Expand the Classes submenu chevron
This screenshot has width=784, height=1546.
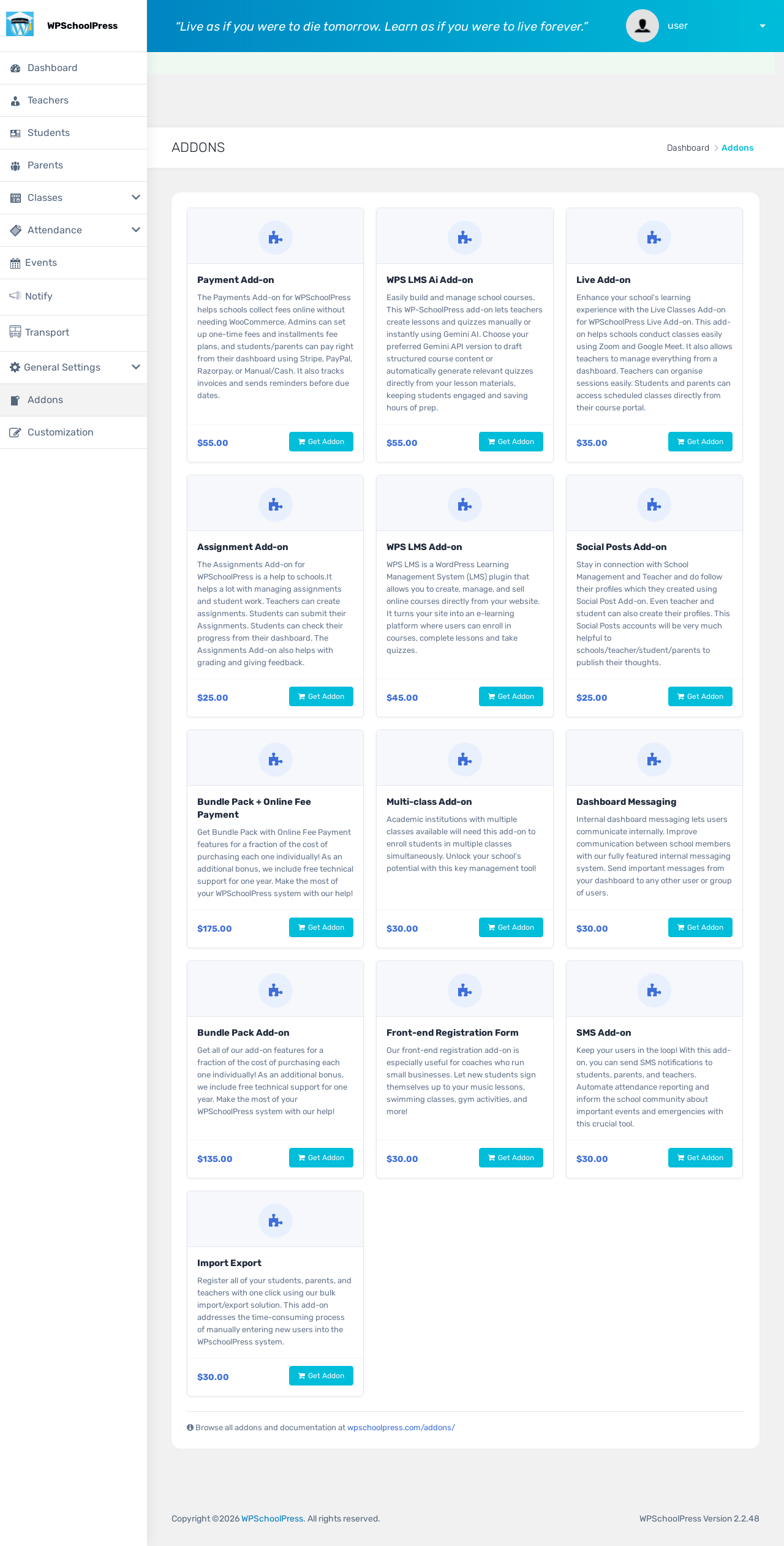tap(136, 197)
